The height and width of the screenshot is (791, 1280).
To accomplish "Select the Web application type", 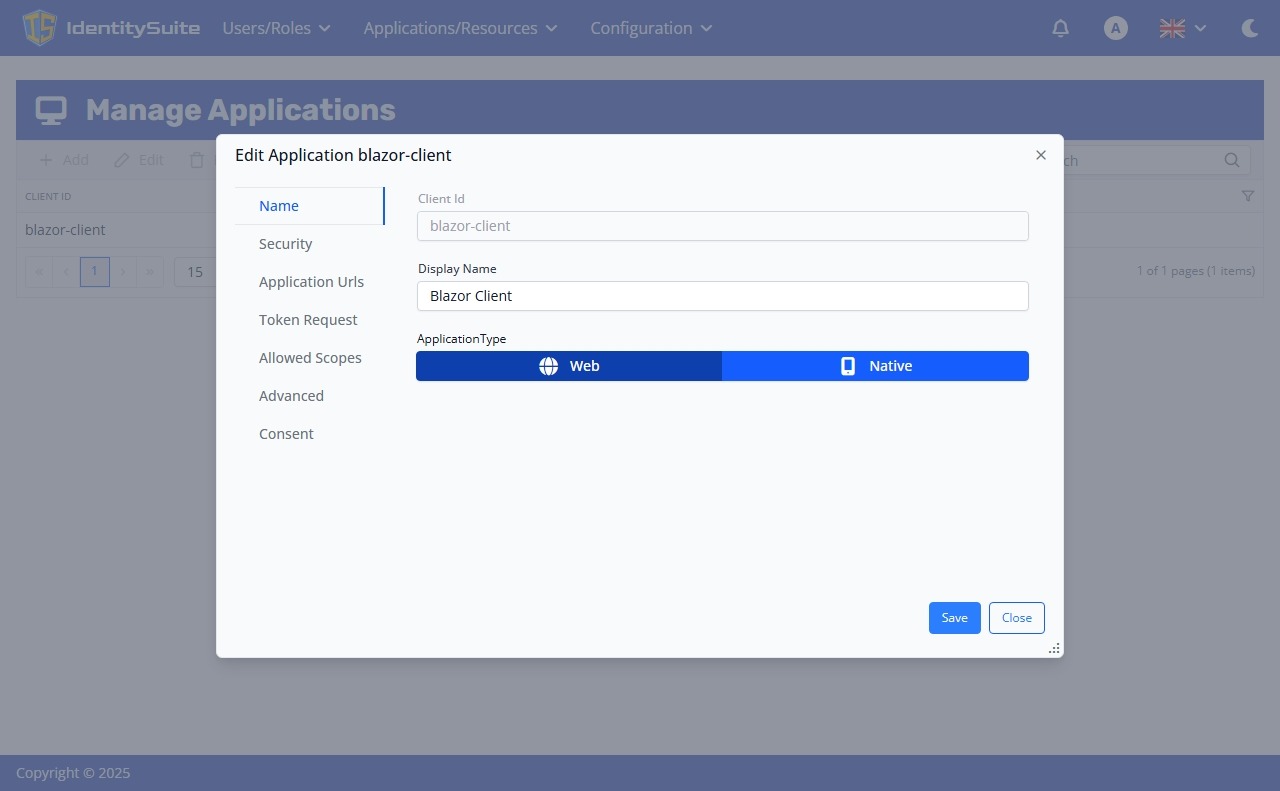I will pos(569,366).
